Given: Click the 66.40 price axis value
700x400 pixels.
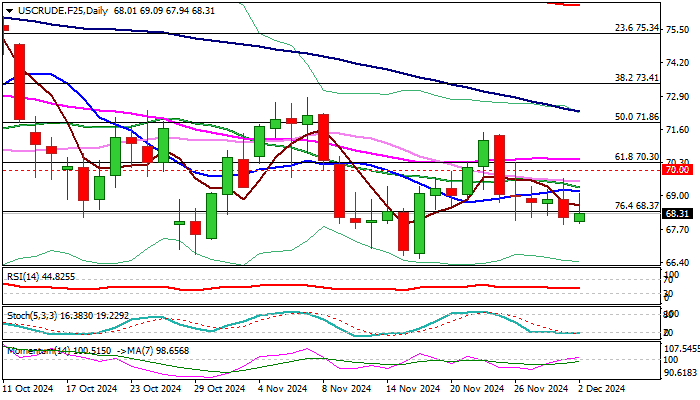Looking at the screenshot, I should 676,263.
